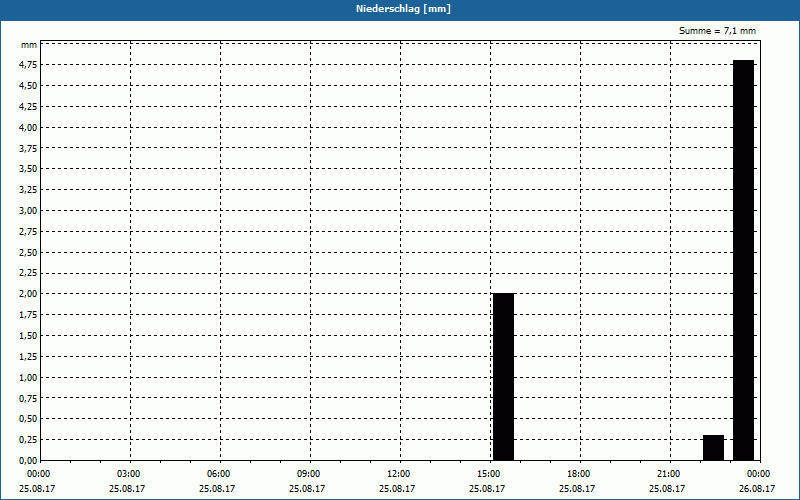
Task: Click the 25.08.17 date under 12:00
Action: click(x=397, y=489)
